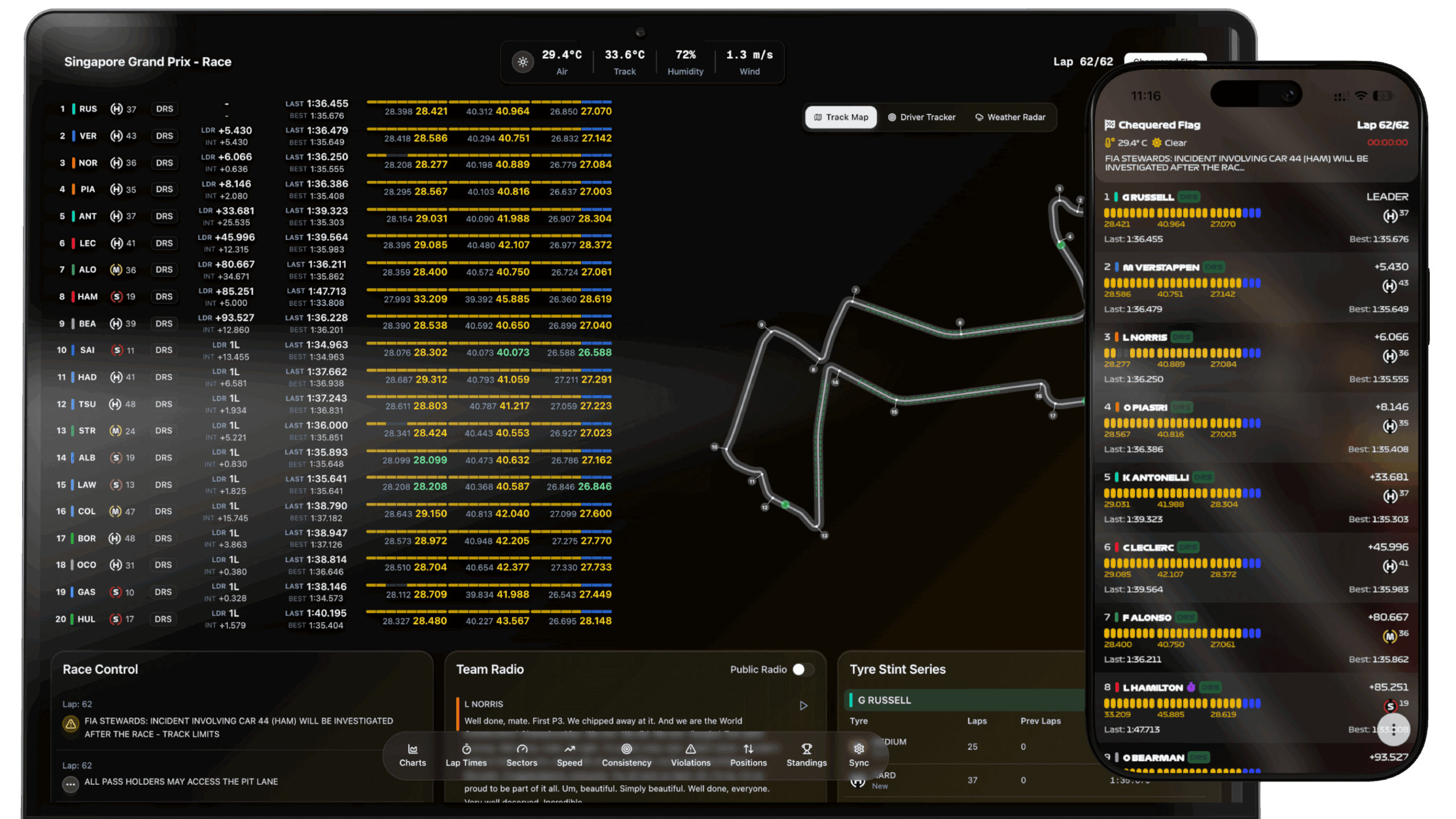Open the Charts view
Viewport: 1456px width, 819px height.
point(412,755)
